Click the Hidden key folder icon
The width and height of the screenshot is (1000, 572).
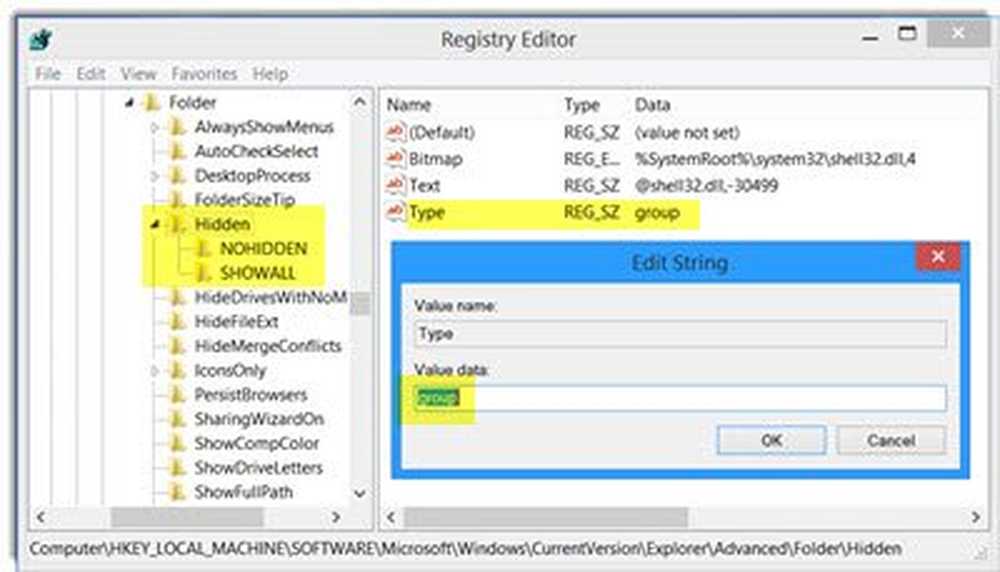pyautogui.click(x=178, y=224)
